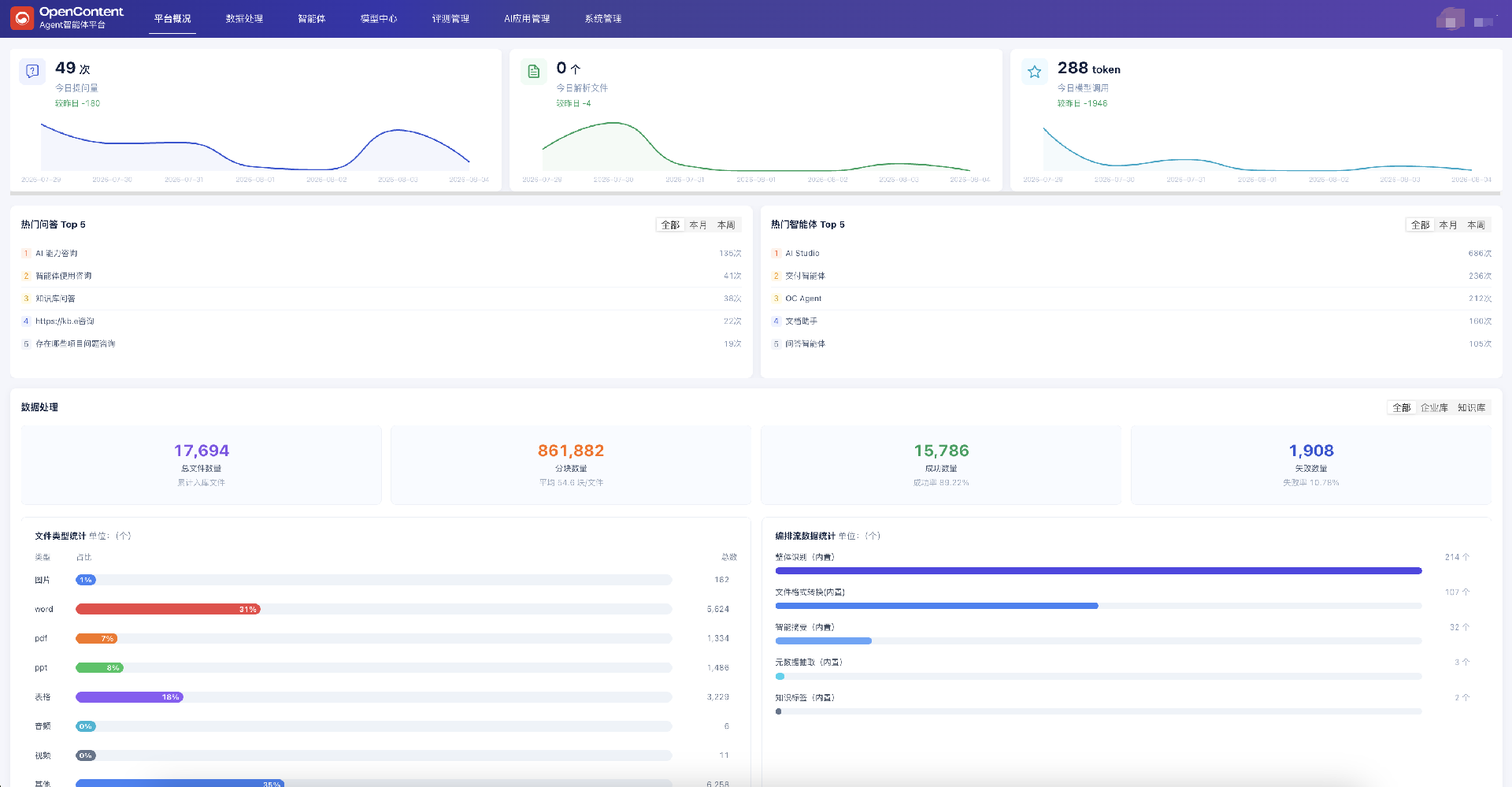
Task: Click the 17,694 总文件数量 card
Action: (x=202, y=465)
